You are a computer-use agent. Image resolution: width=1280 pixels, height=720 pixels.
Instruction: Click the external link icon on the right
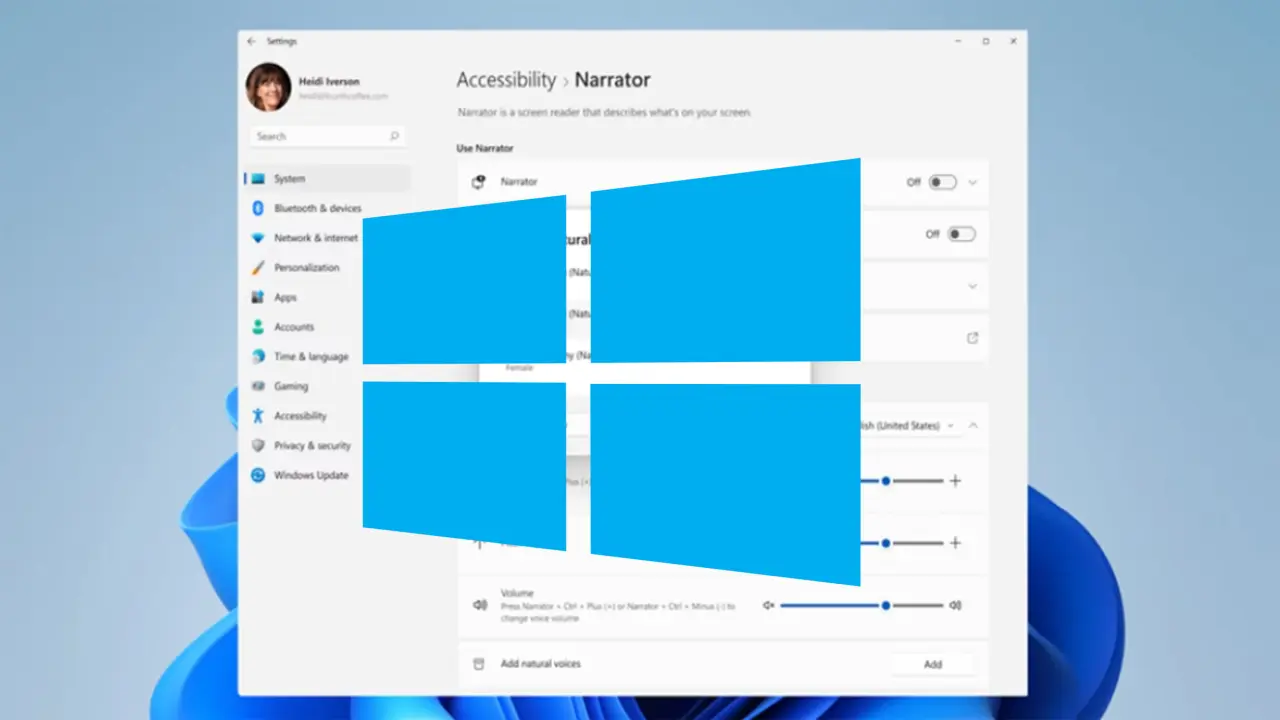(972, 338)
